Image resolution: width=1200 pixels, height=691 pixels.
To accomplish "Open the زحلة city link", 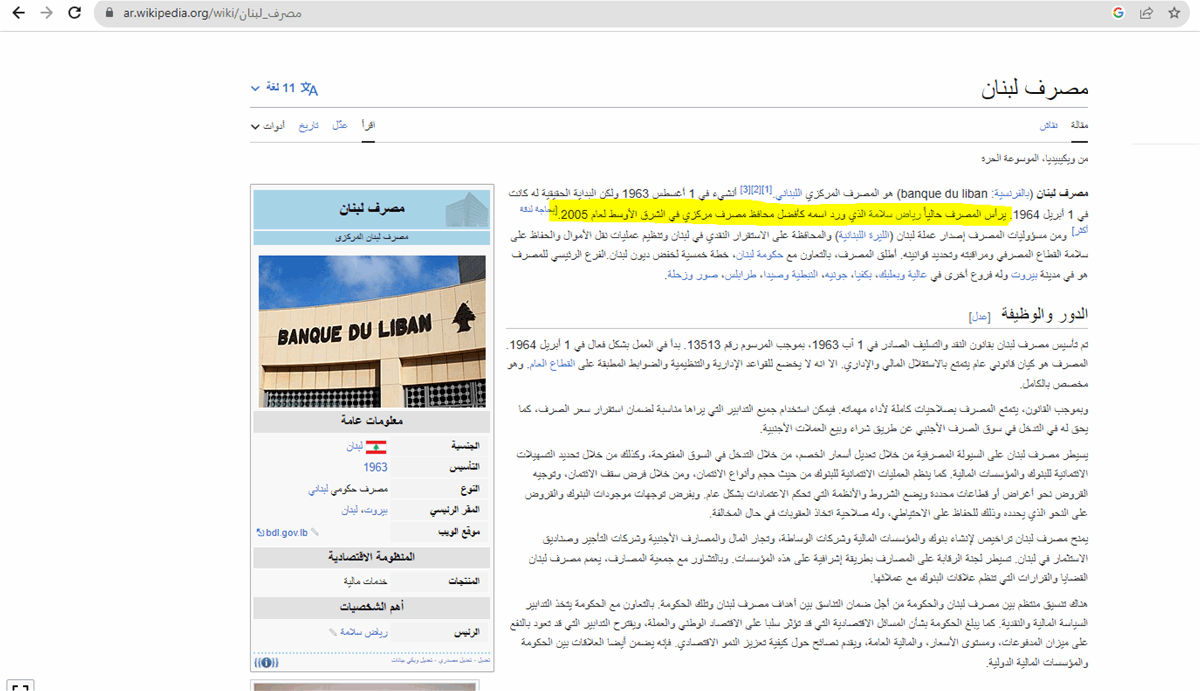I will pos(680,273).
